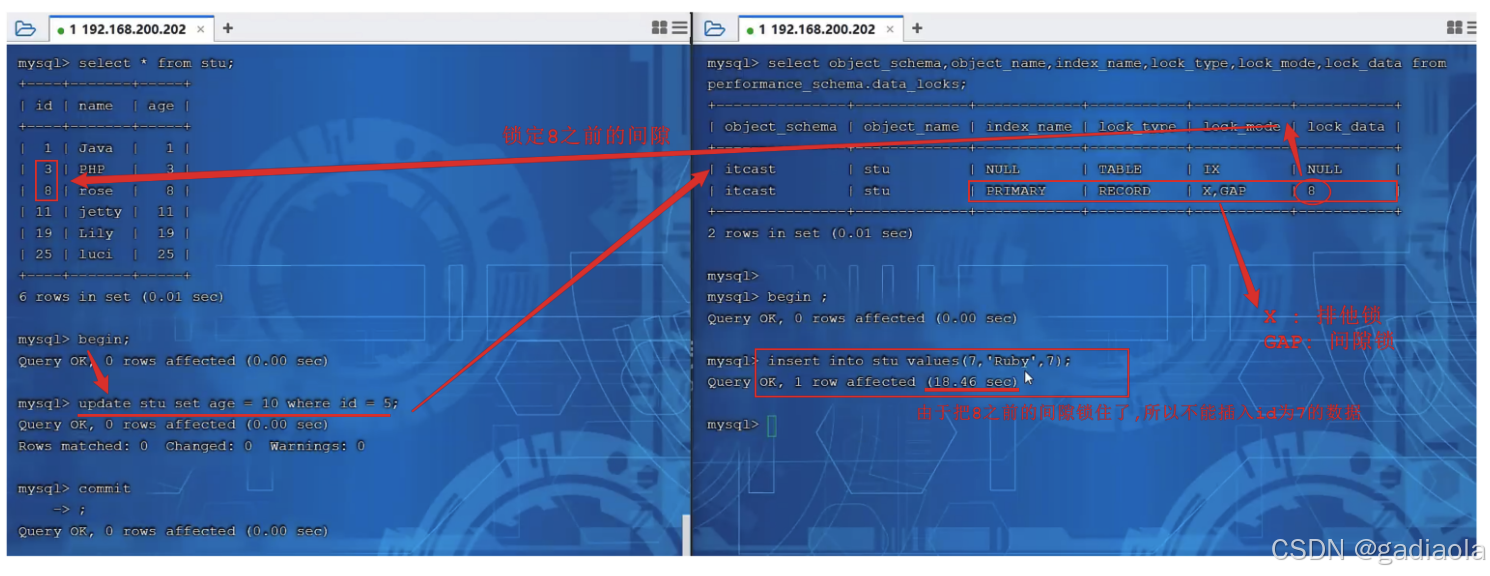This screenshot has height=576, width=1490.
Task: Click the 'IX' lock mode cell
Action: tap(1211, 169)
